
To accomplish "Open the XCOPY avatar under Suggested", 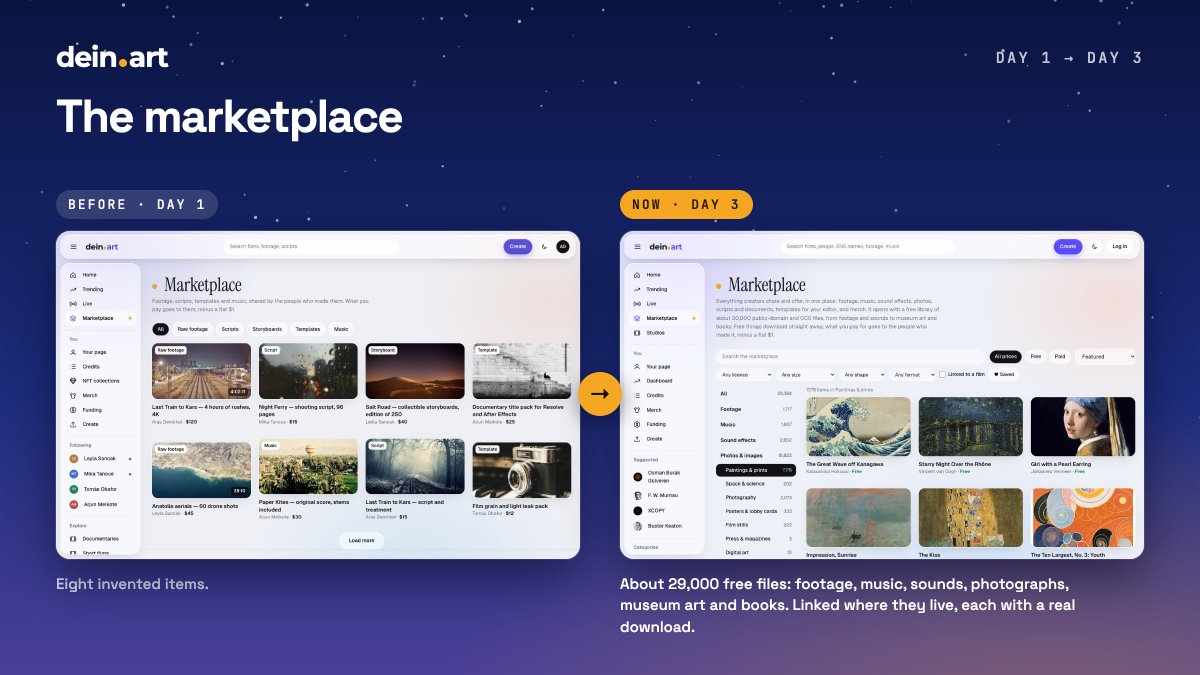I will click(638, 510).
